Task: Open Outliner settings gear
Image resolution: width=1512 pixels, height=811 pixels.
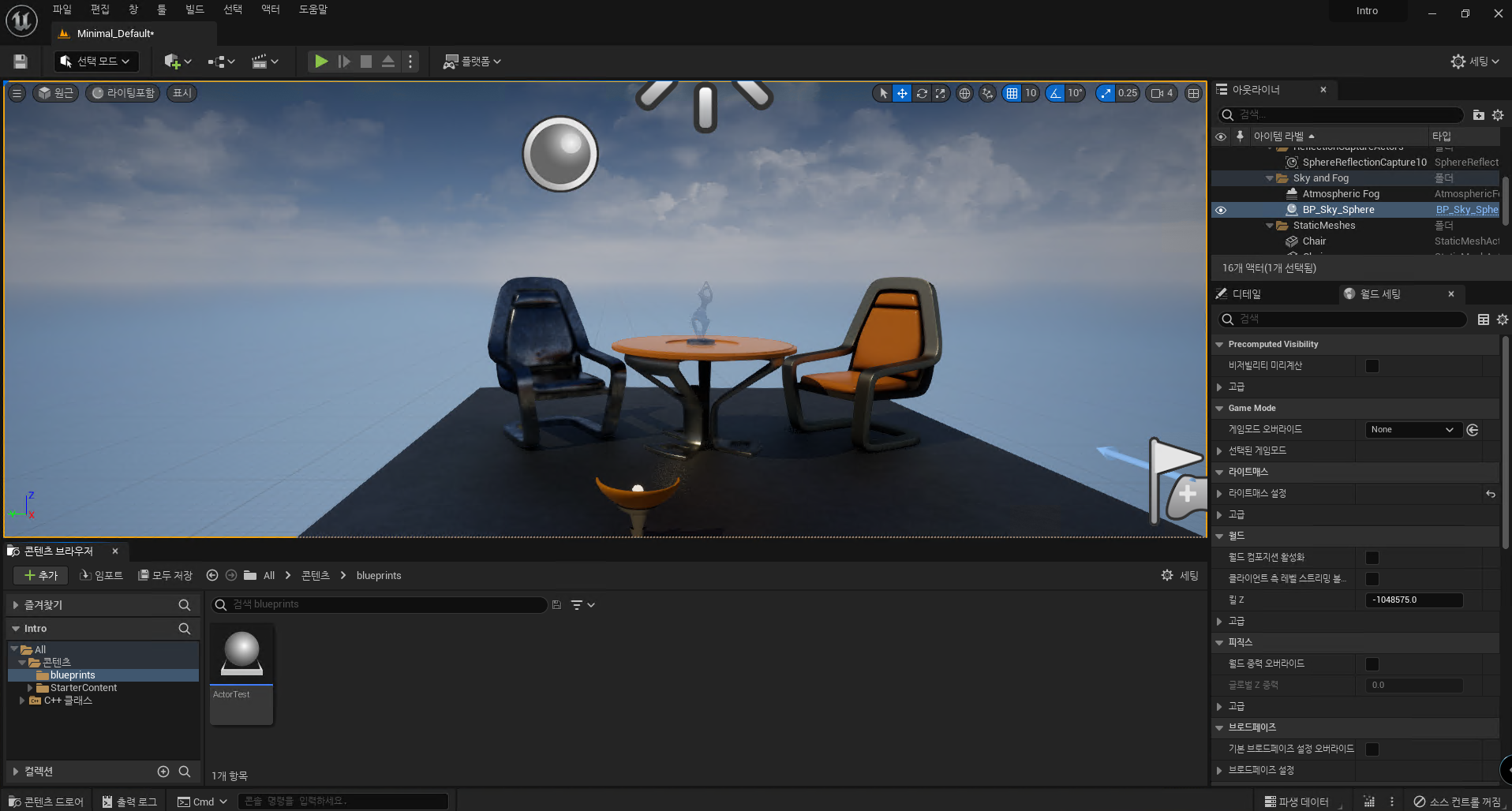Action: pyautogui.click(x=1498, y=115)
